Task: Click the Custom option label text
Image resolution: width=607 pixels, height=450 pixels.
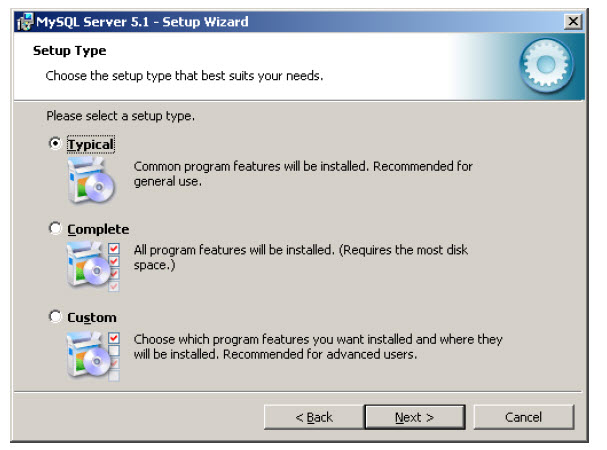Action: (92, 318)
